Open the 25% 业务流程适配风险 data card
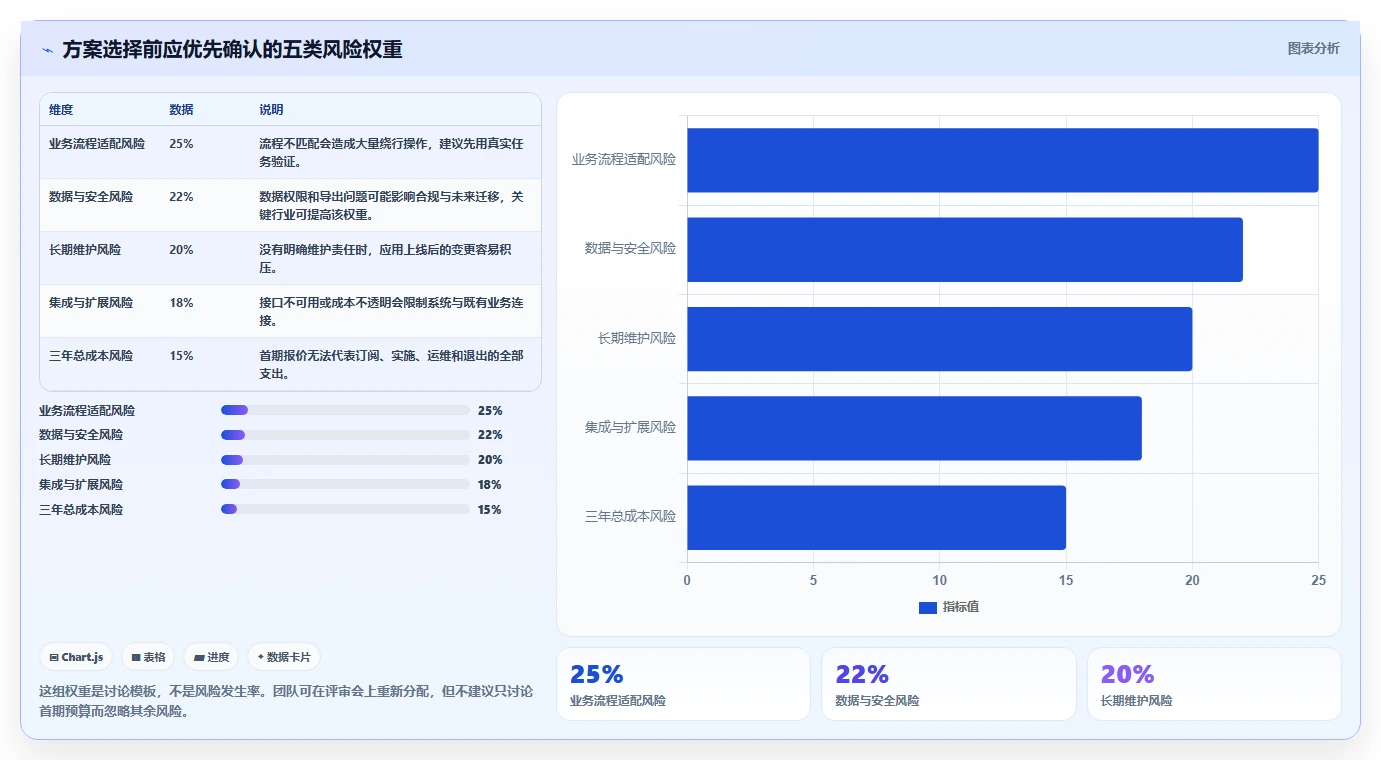 683,684
